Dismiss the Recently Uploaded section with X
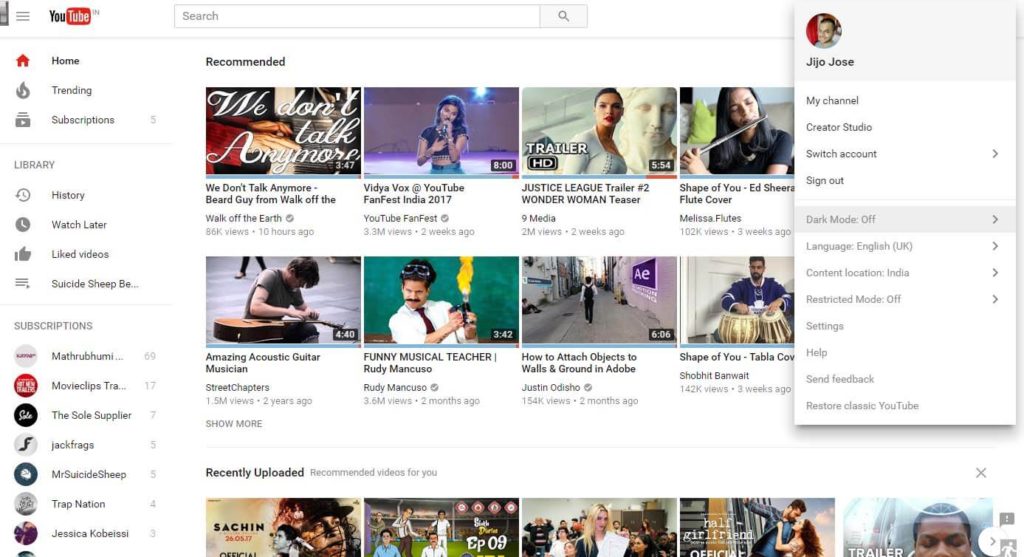The width and height of the screenshot is (1024, 557). (x=980, y=473)
